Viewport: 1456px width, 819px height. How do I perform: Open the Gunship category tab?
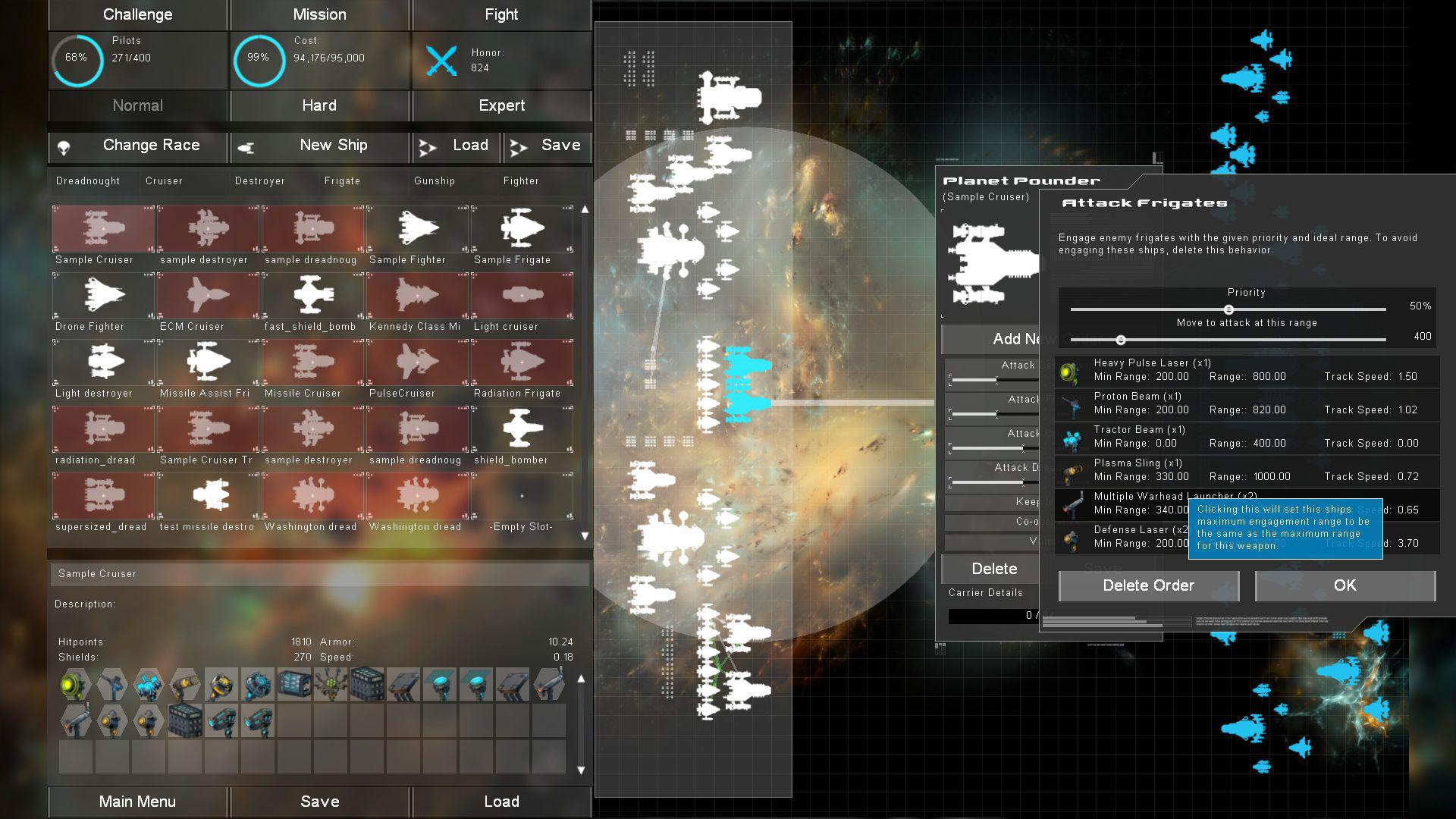coord(435,181)
